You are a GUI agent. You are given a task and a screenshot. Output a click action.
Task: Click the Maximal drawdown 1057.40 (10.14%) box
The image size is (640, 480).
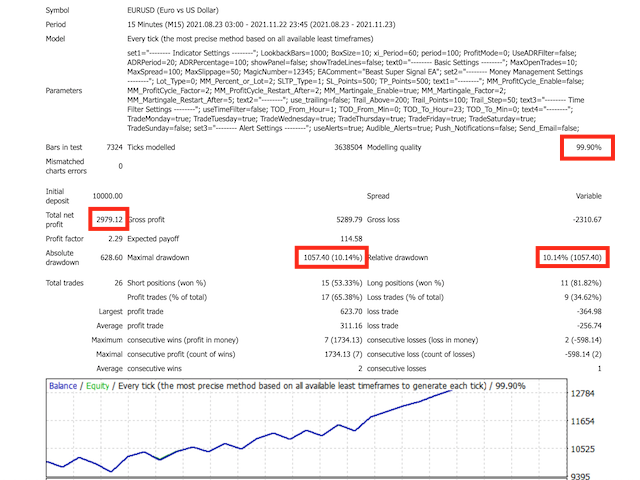coord(331,257)
